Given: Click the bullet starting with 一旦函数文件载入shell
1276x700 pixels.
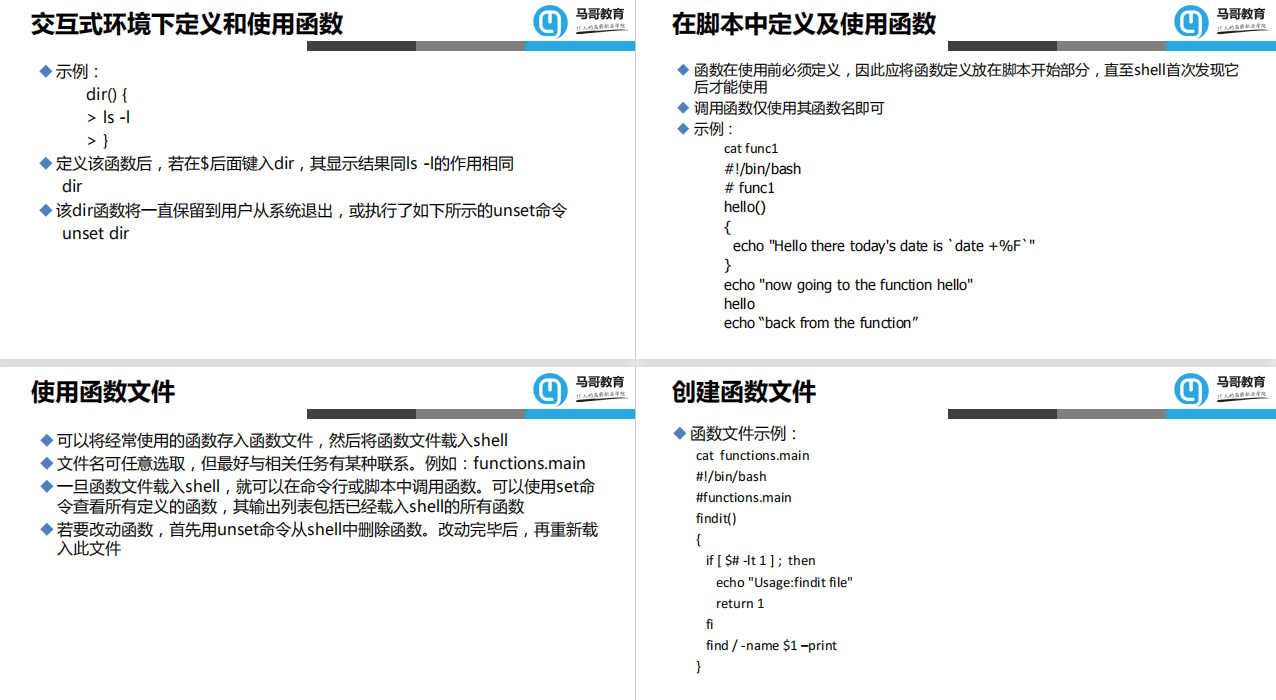Looking at the screenshot, I should [x=319, y=496].
